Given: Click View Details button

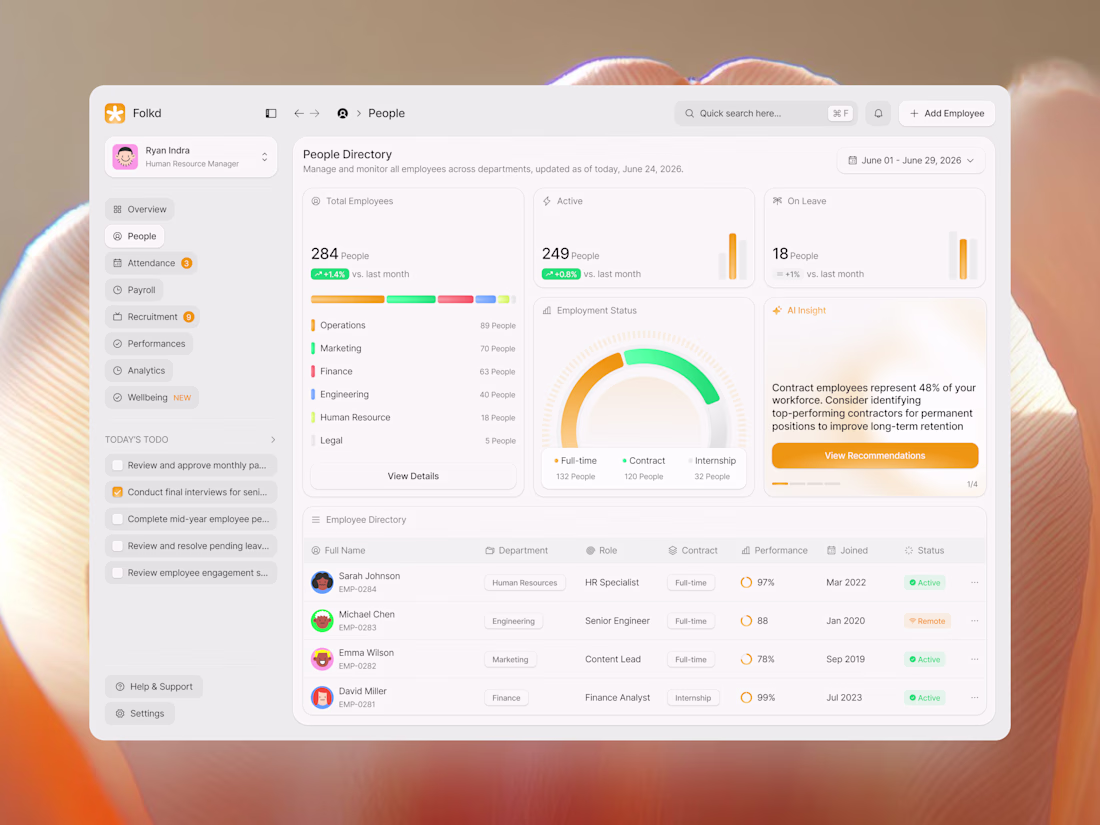Looking at the screenshot, I should pyautogui.click(x=413, y=476).
